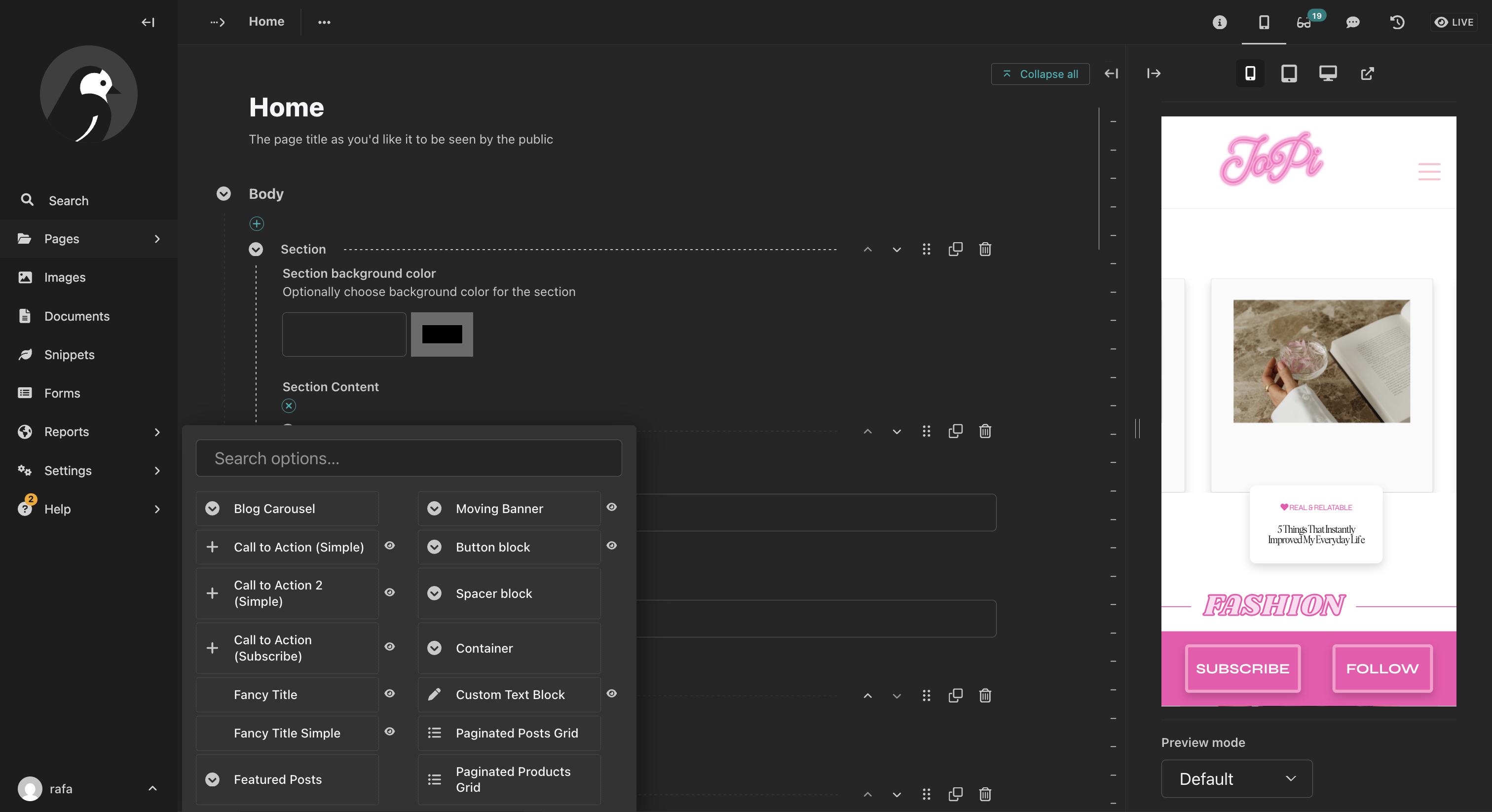Click the Search options input field
Screen dimensions: 1492x812
pos(409,457)
